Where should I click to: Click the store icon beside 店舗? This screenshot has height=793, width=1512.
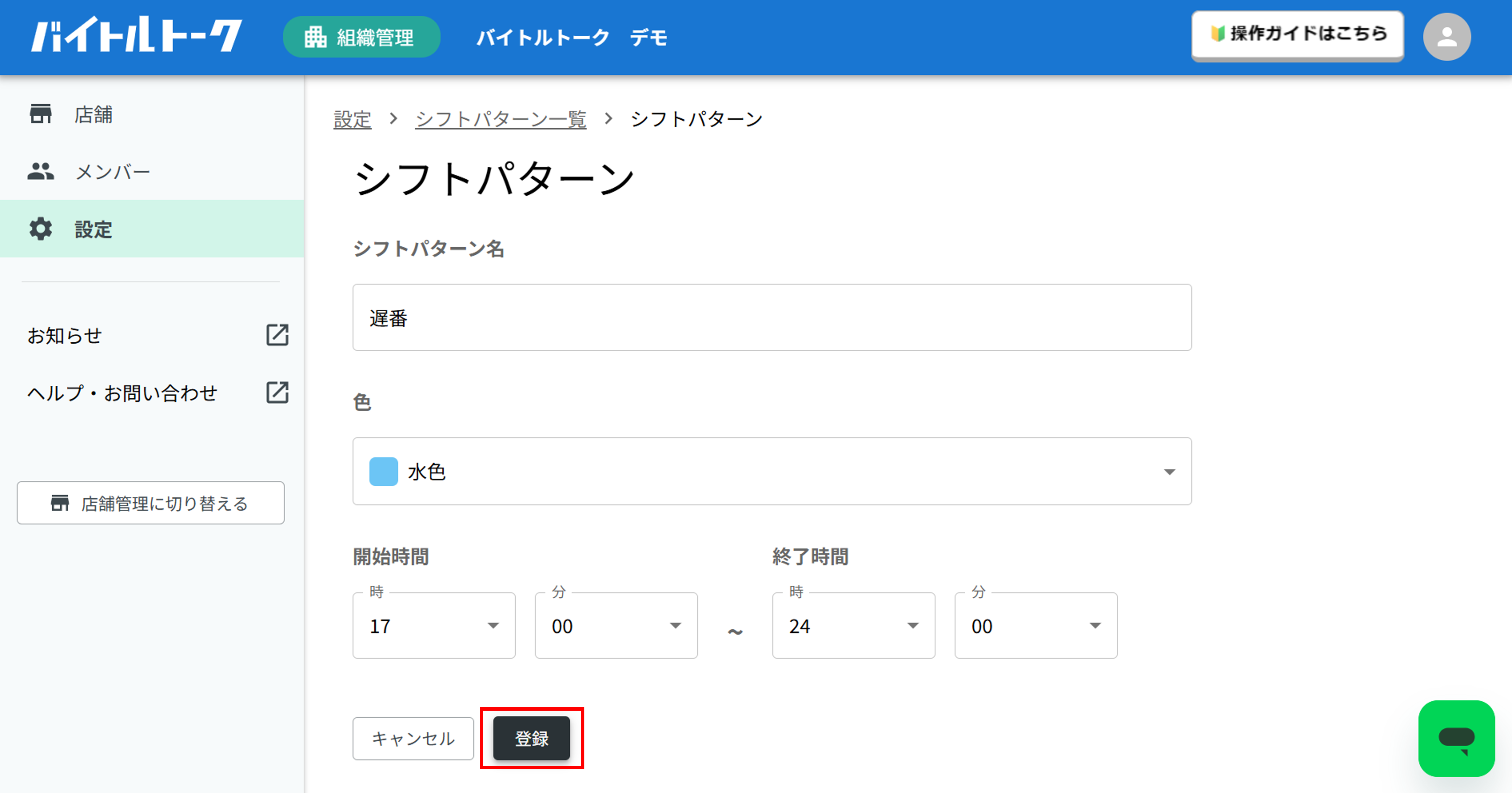[x=40, y=114]
